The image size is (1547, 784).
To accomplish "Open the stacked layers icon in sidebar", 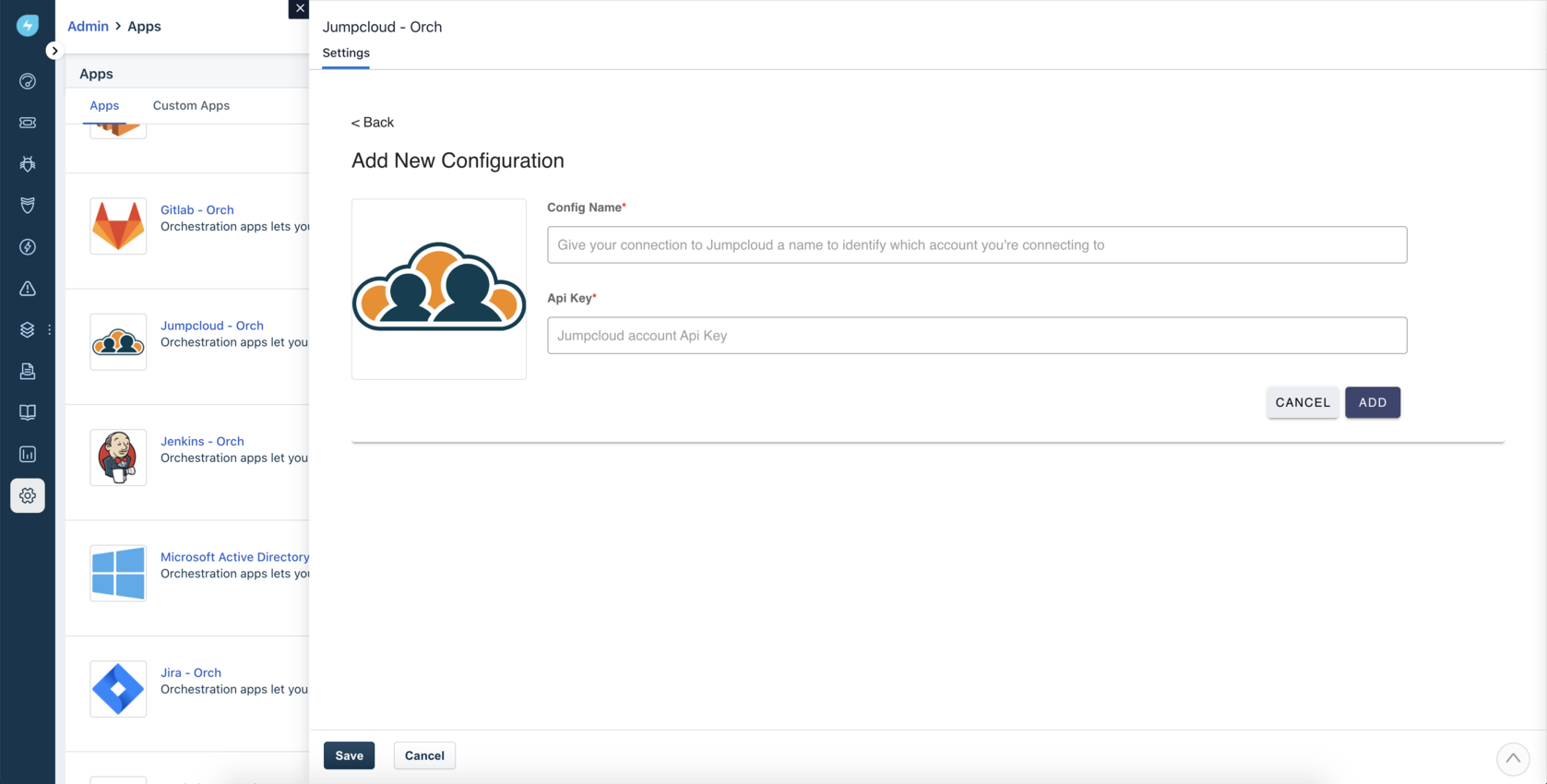I will [28, 330].
